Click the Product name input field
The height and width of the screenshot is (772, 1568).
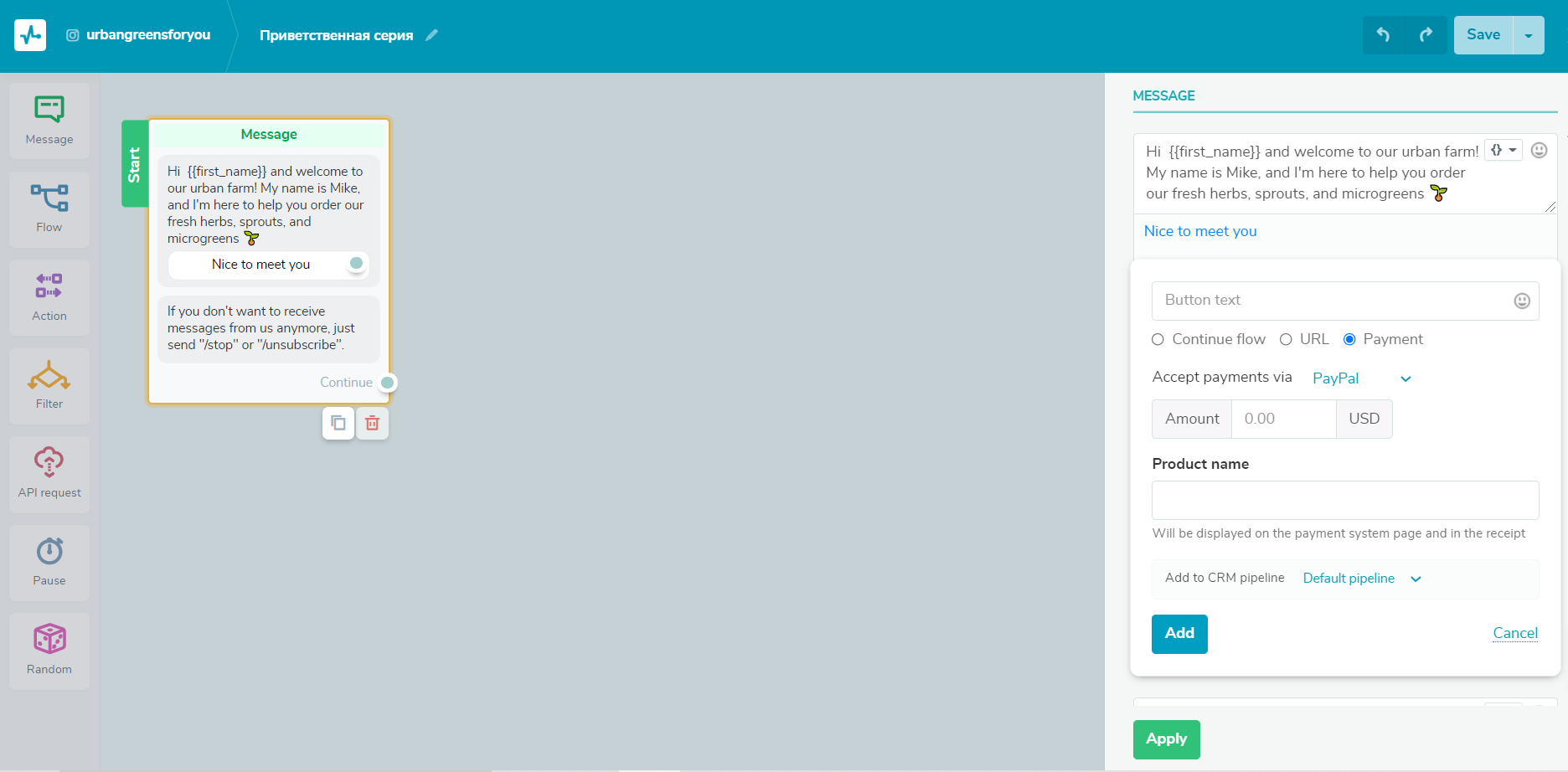(x=1345, y=500)
